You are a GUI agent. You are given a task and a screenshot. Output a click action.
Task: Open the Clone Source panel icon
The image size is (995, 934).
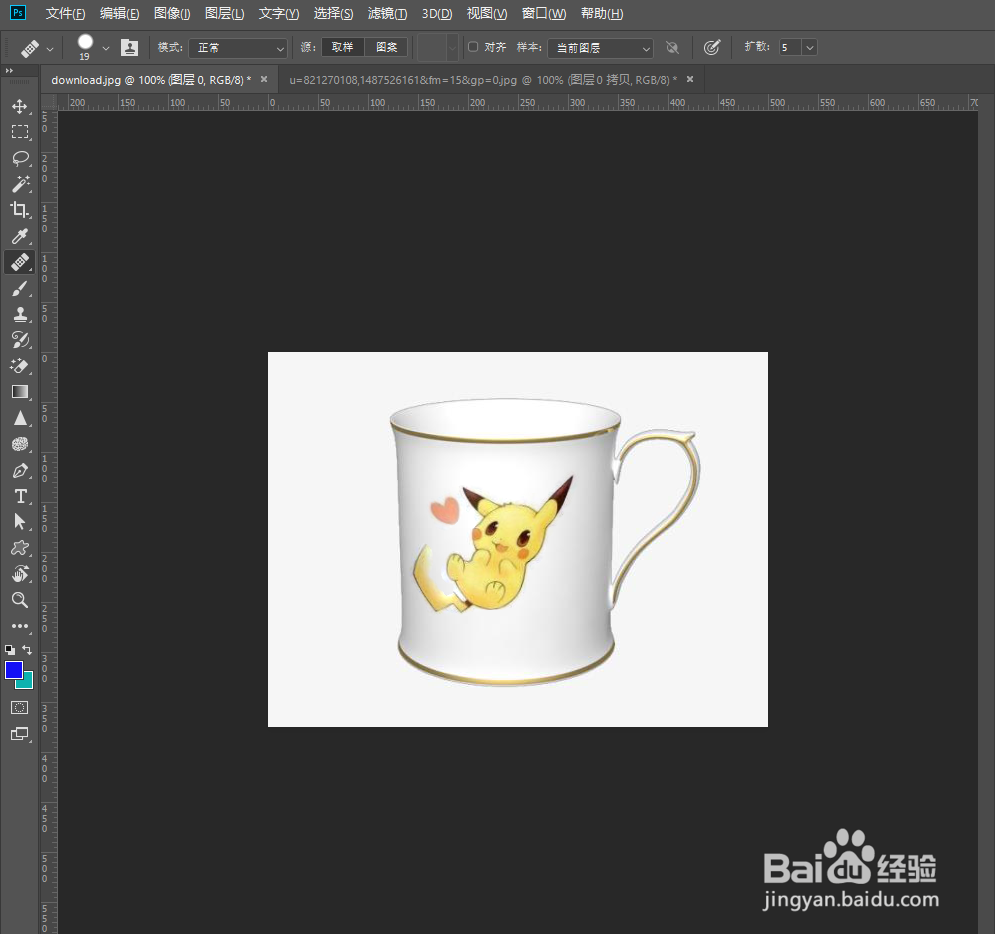click(129, 48)
